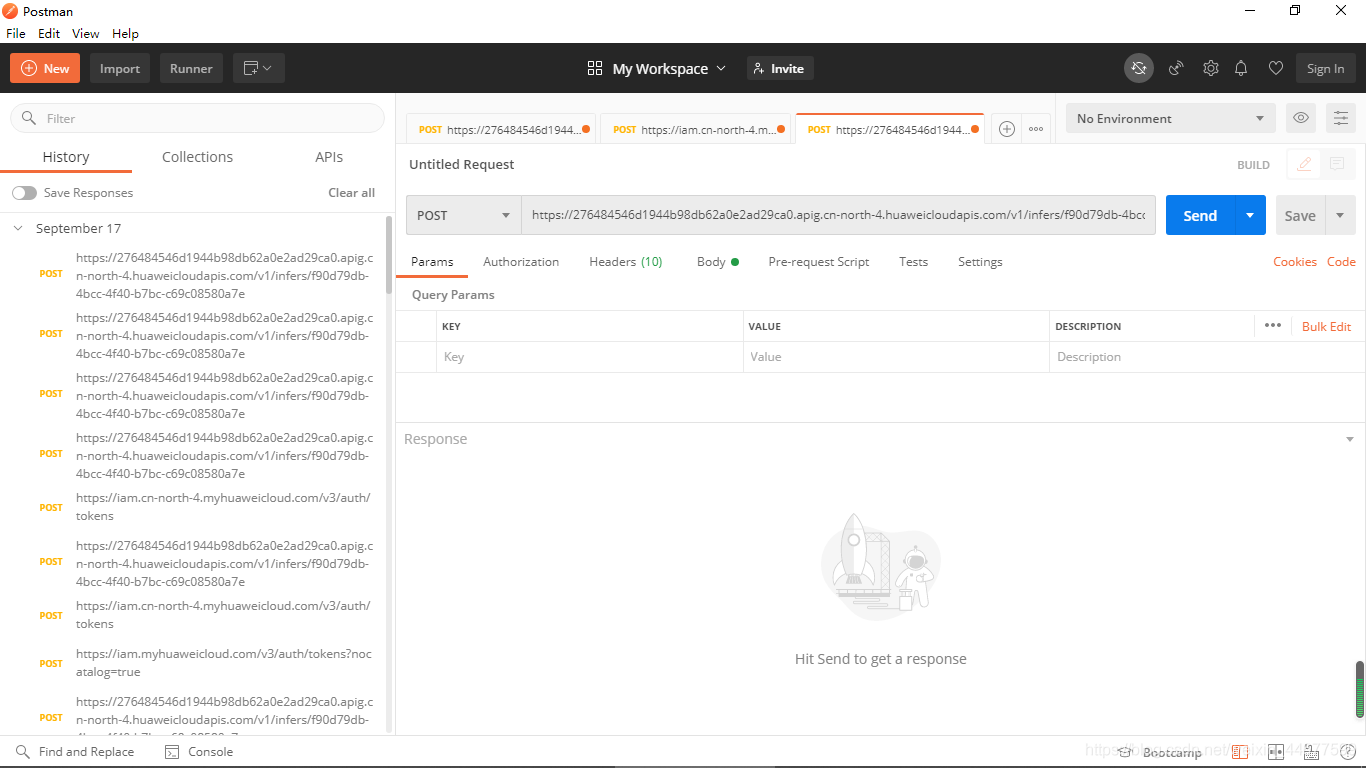The height and width of the screenshot is (768, 1366).
Task: Open the Runner button
Action: point(191,68)
